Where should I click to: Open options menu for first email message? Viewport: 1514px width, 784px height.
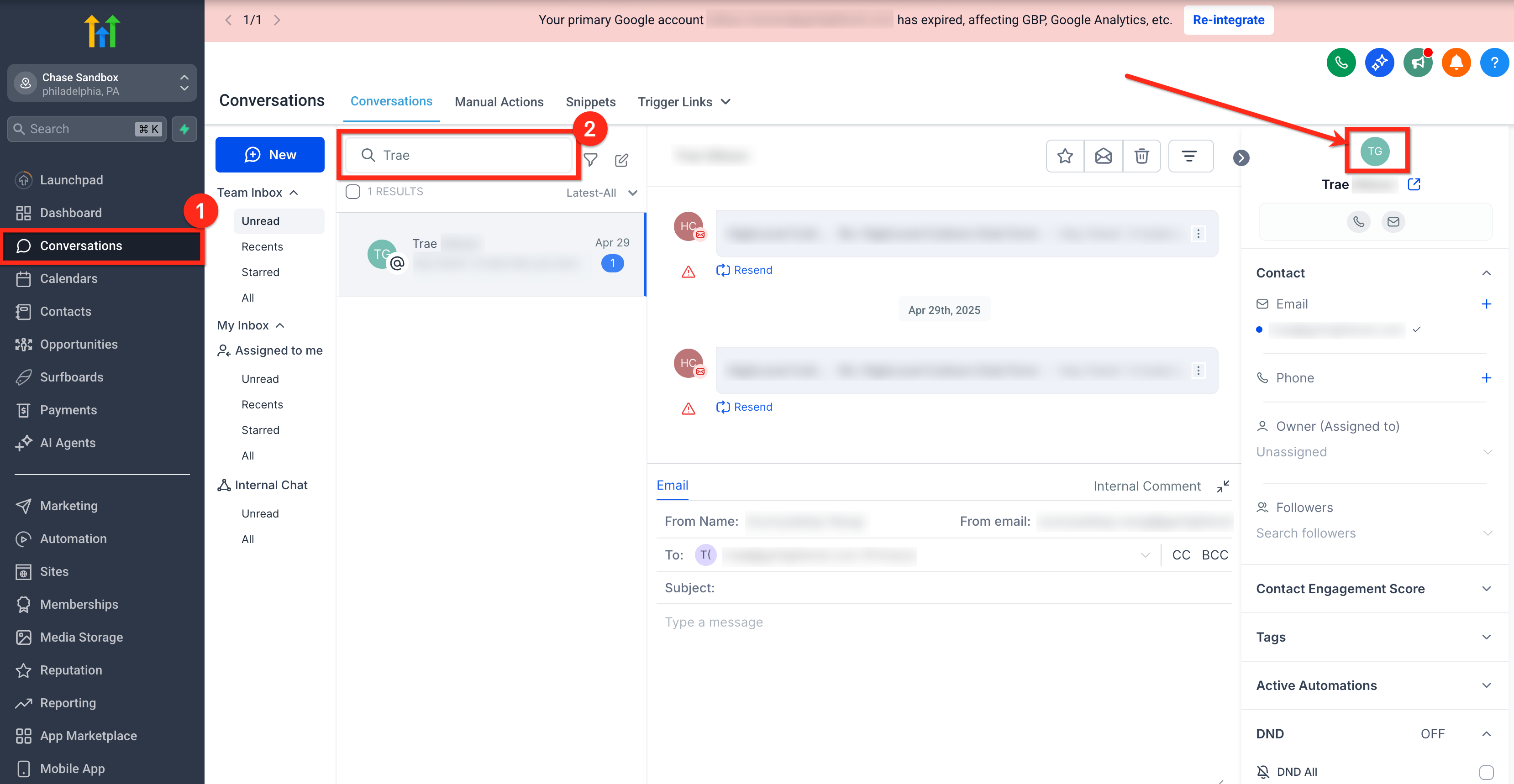click(1198, 234)
